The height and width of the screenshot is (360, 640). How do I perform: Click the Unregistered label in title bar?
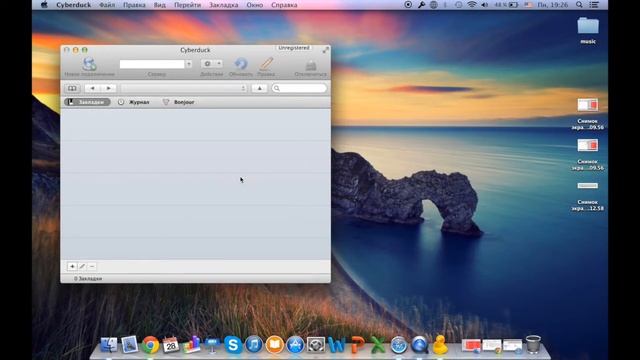click(294, 48)
